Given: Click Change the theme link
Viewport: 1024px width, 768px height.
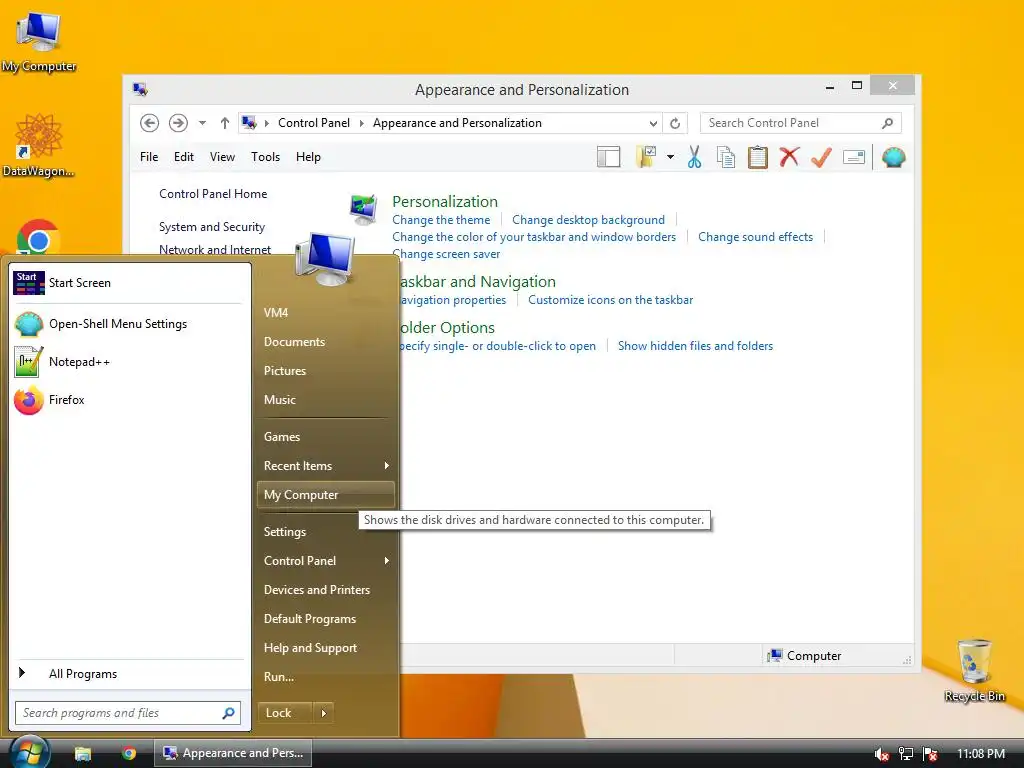Looking at the screenshot, I should pyautogui.click(x=441, y=220).
